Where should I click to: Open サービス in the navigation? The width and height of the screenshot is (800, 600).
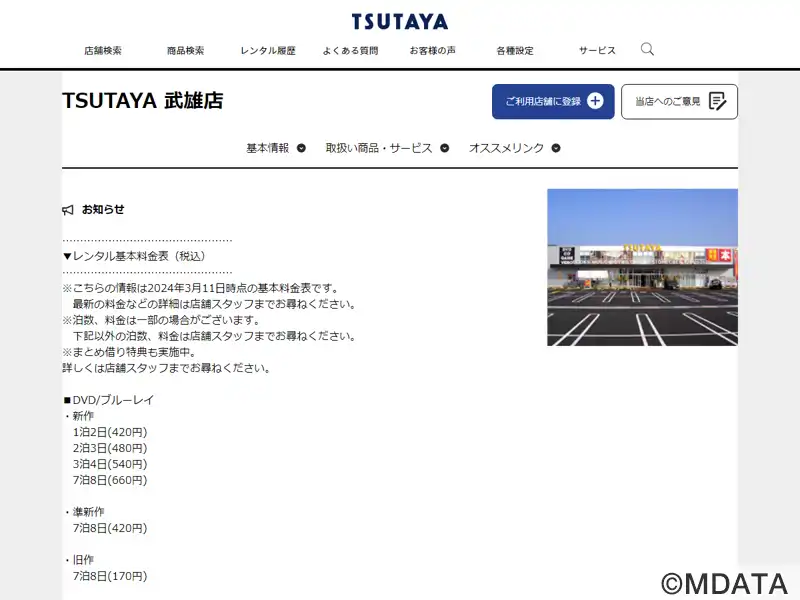click(597, 51)
